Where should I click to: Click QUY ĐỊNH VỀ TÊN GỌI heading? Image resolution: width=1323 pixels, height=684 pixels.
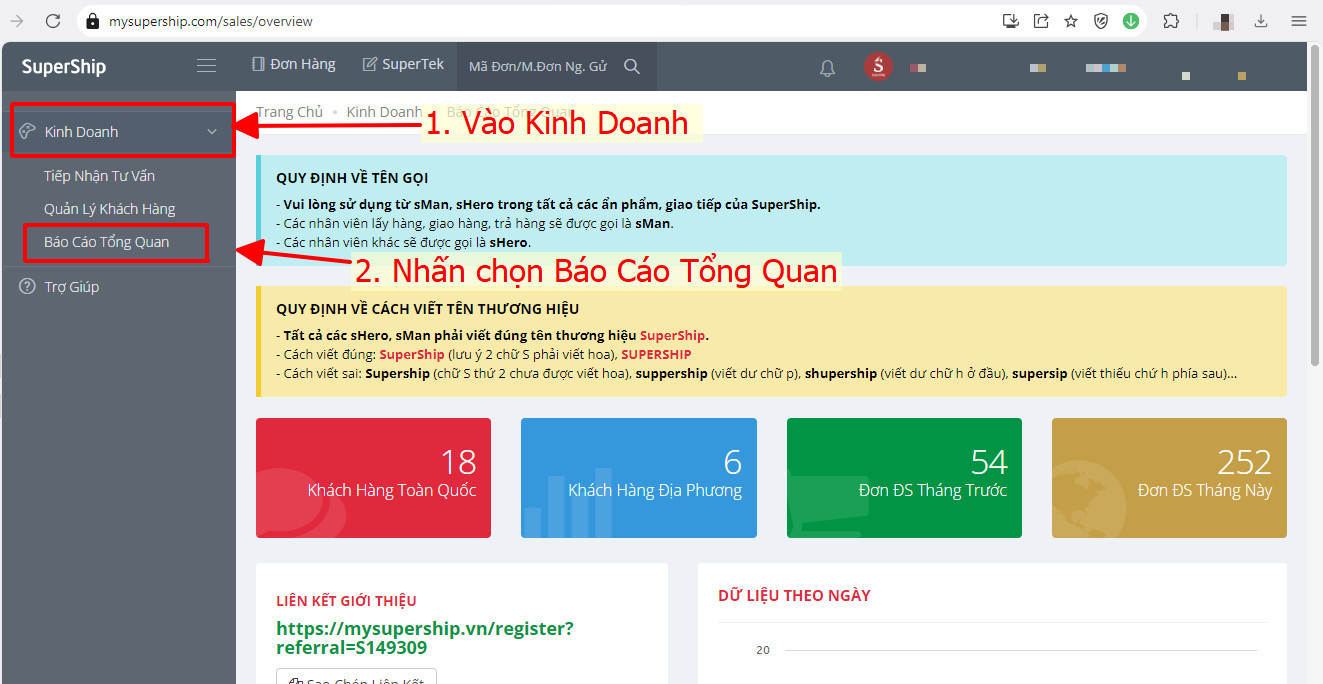point(352,178)
